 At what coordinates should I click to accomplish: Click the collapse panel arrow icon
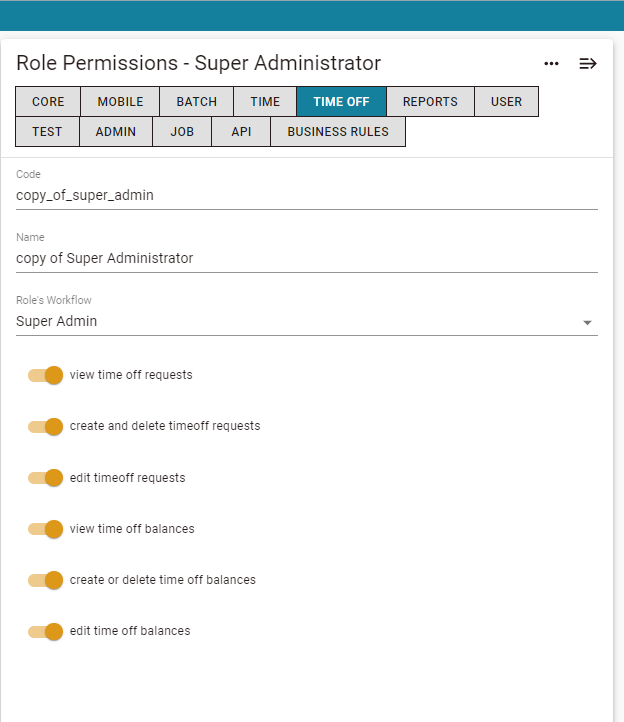coord(588,64)
